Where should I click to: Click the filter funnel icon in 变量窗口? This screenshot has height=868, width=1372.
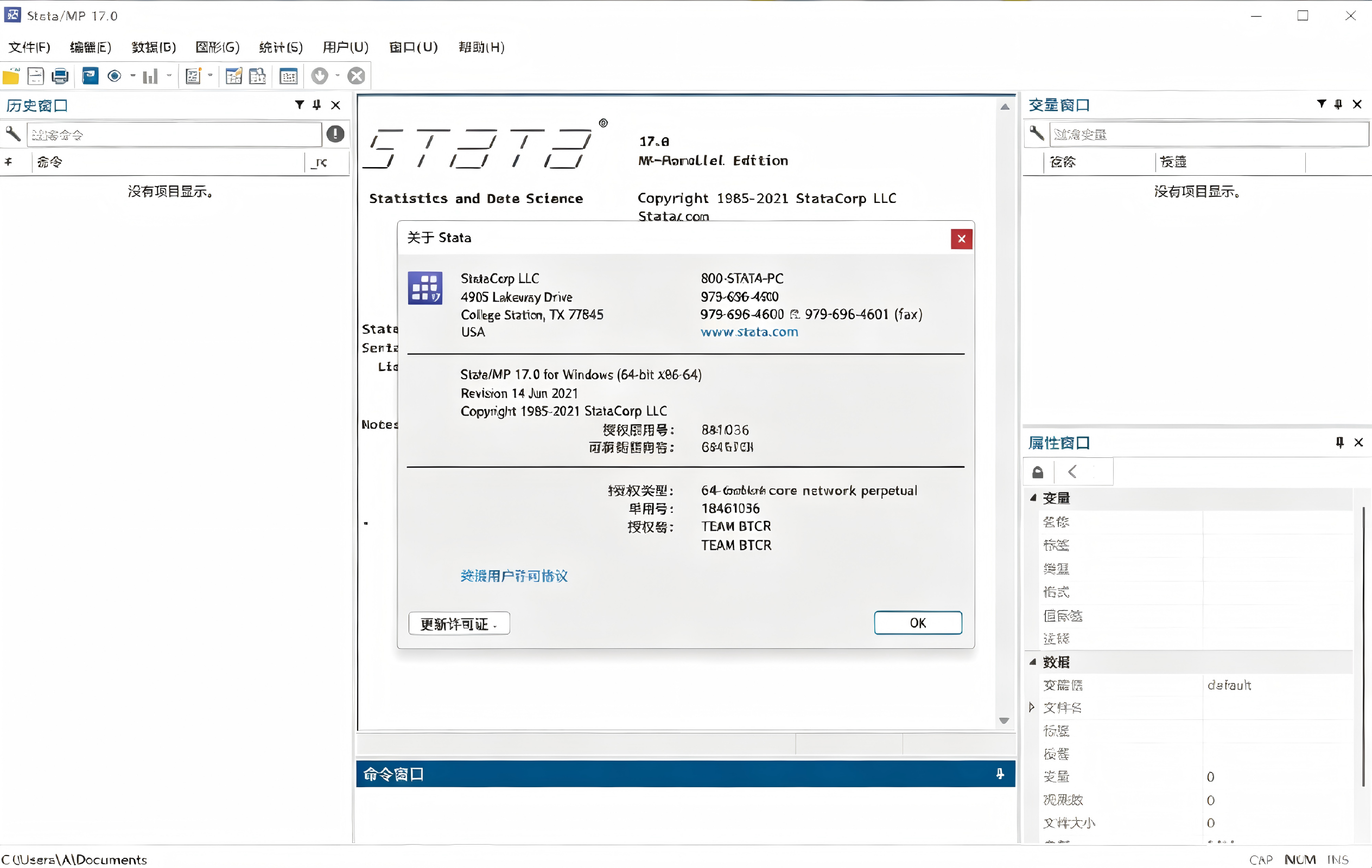coord(1322,104)
